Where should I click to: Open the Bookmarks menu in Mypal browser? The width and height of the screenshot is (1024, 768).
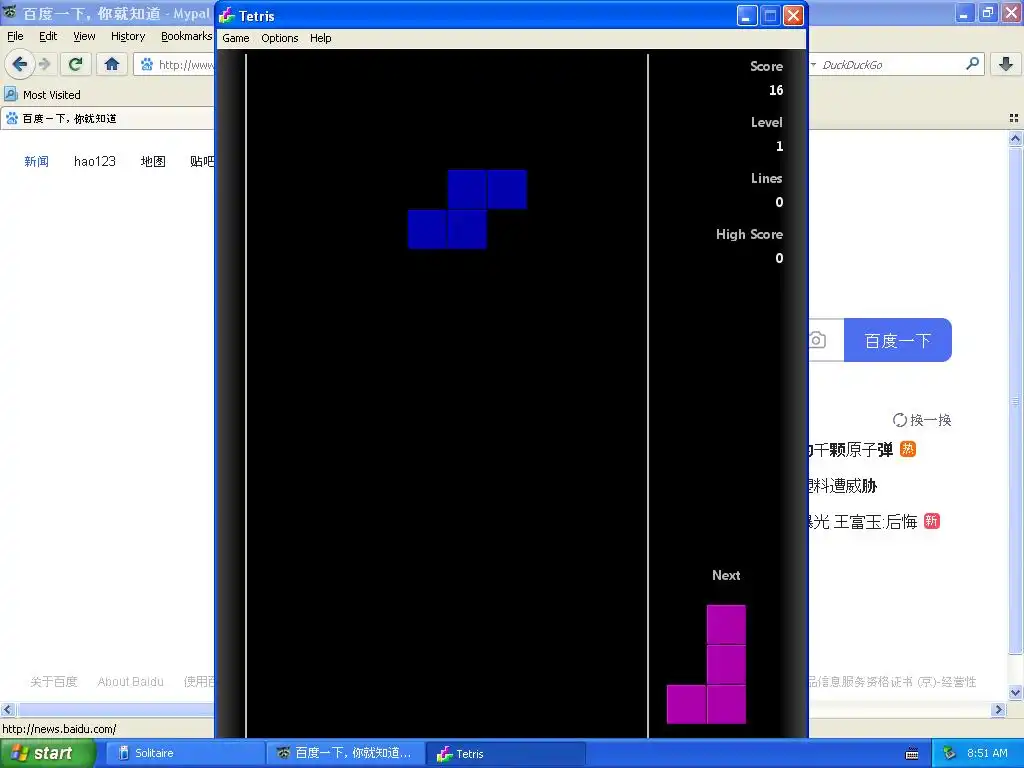click(x=186, y=36)
